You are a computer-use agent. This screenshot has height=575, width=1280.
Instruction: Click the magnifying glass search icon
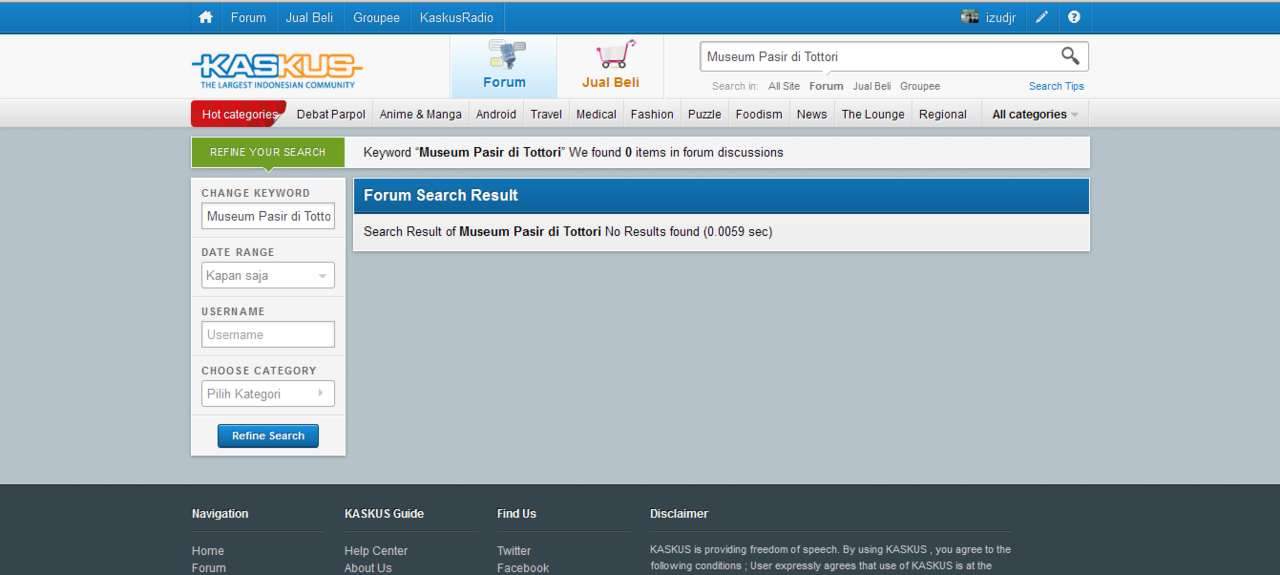1070,56
